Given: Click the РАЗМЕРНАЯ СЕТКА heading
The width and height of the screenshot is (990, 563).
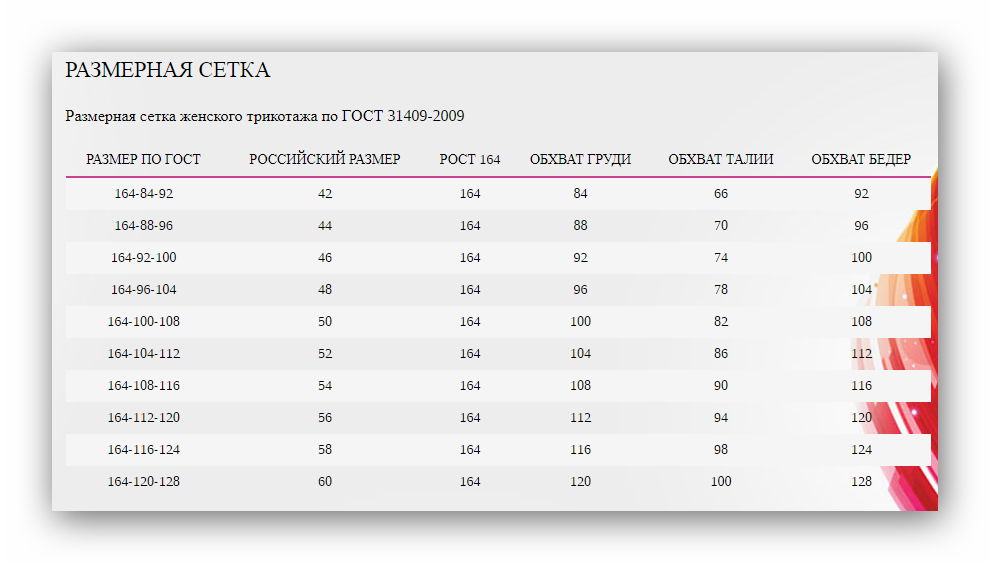Looking at the screenshot, I should pyautogui.click(x=167, y=69).
